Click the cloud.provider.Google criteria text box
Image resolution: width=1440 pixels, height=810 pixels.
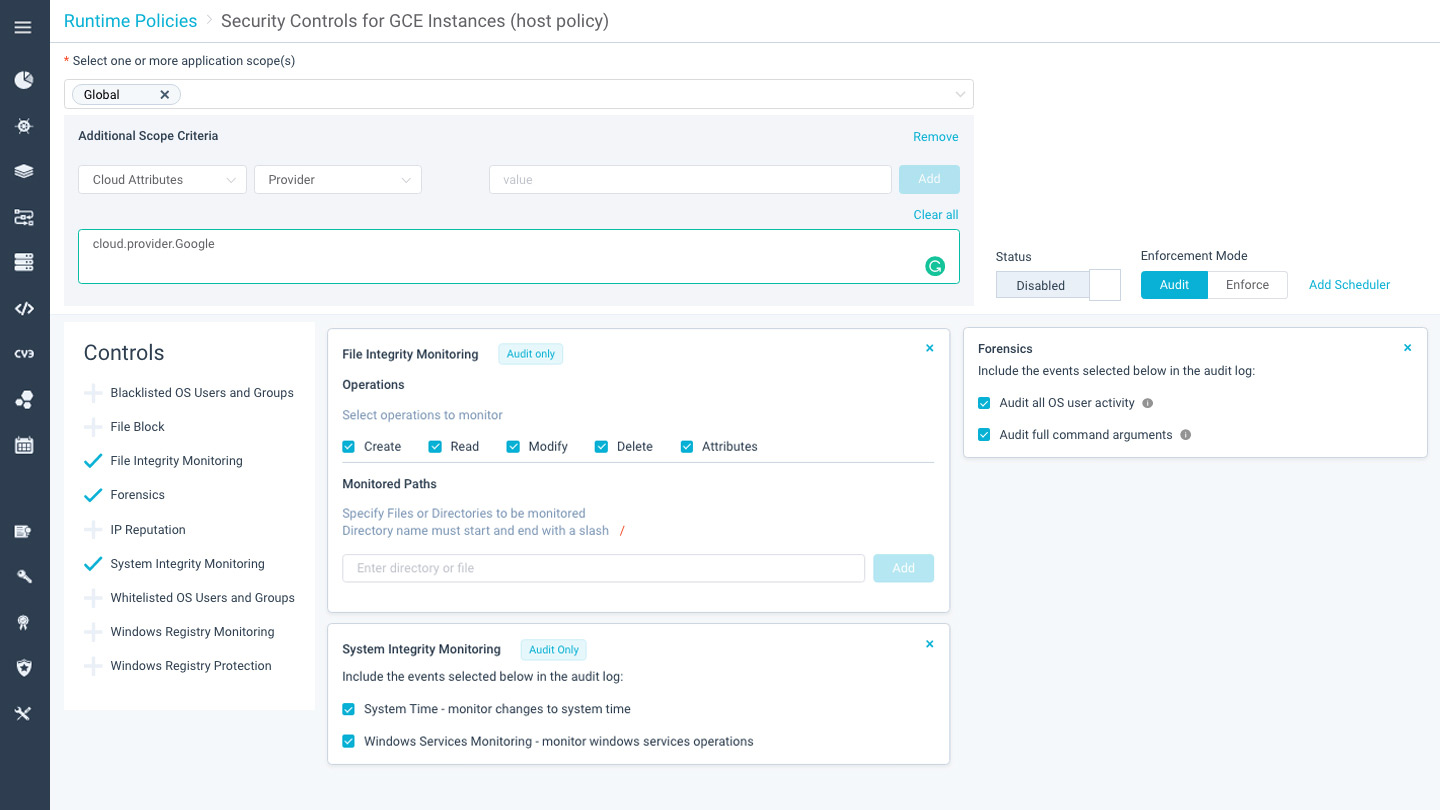(519, 257)
